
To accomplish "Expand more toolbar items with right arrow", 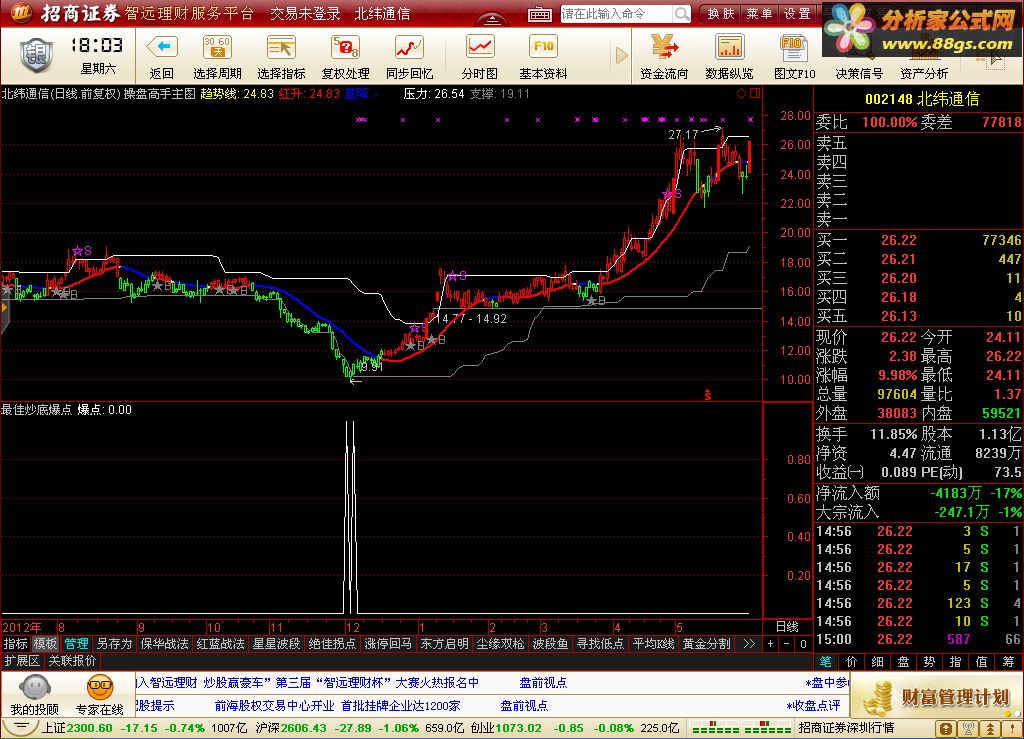I will pyautogui.click(x=621, y=55).
